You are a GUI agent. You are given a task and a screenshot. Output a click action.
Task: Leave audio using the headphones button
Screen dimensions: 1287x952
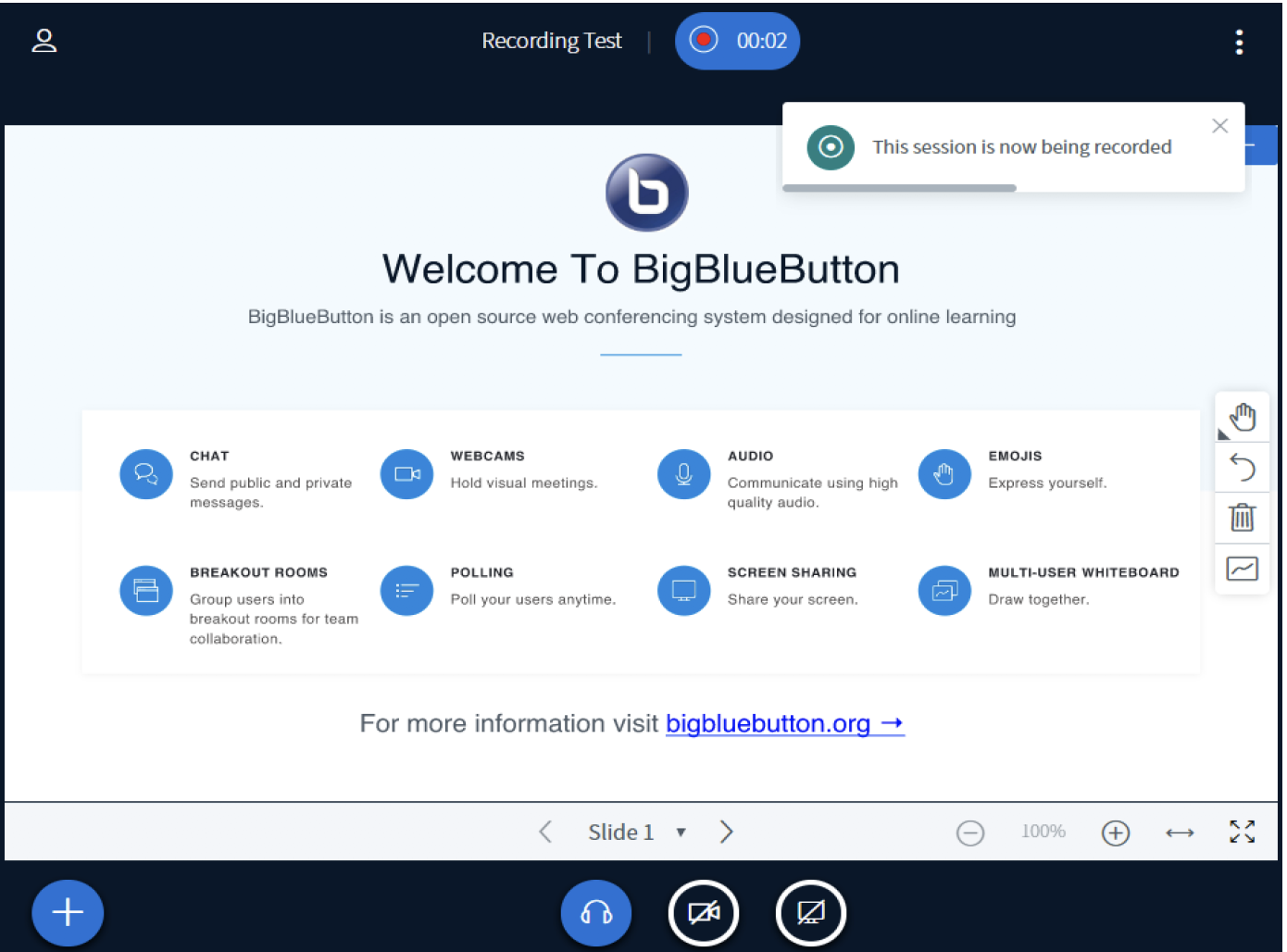pos(596,913)
